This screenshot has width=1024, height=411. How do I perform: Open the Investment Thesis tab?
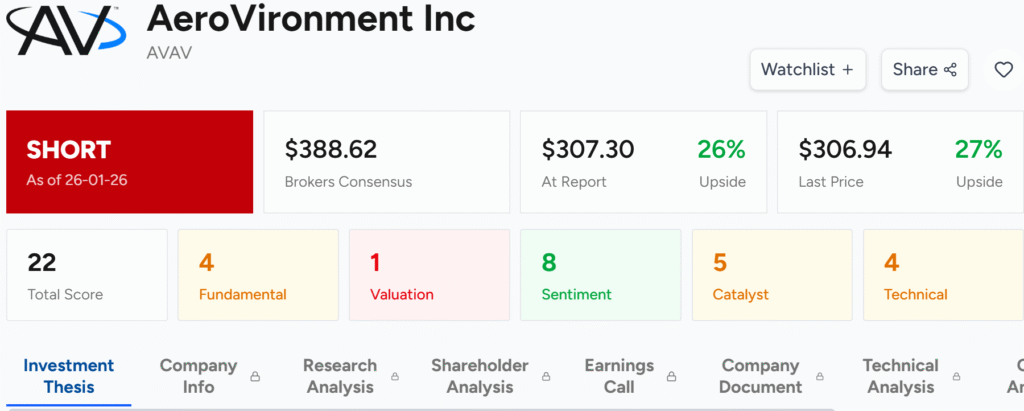69,376
